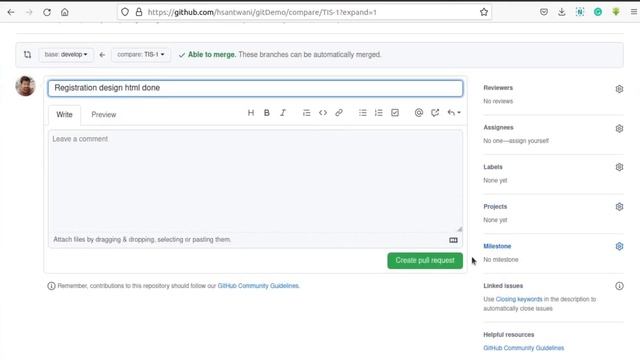Open the blue N browser extension
Image resolution: width=640 pixels, height=360 pixels.
pyautogui.click(x=580, y=12)
